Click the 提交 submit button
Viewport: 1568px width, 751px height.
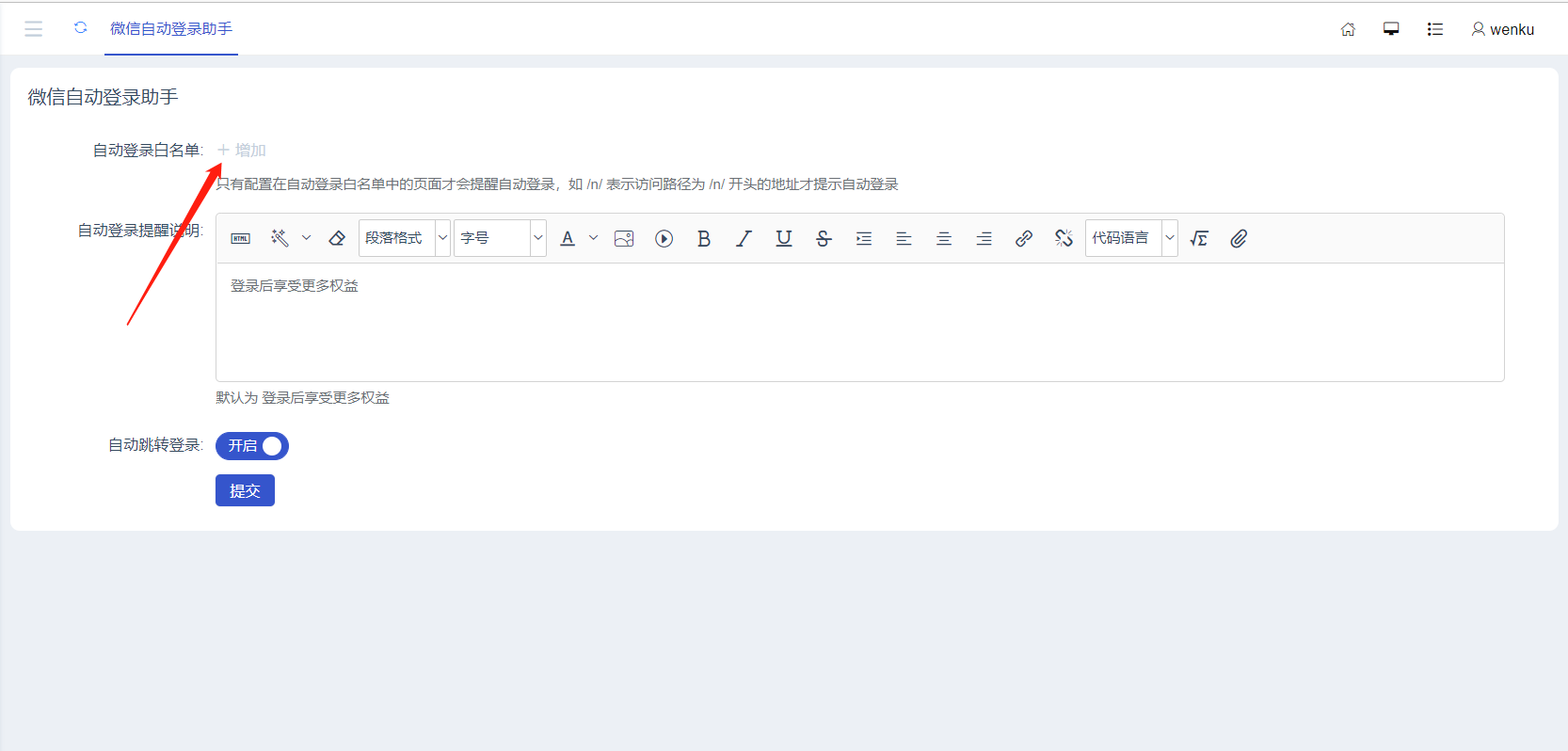point(245,490)
